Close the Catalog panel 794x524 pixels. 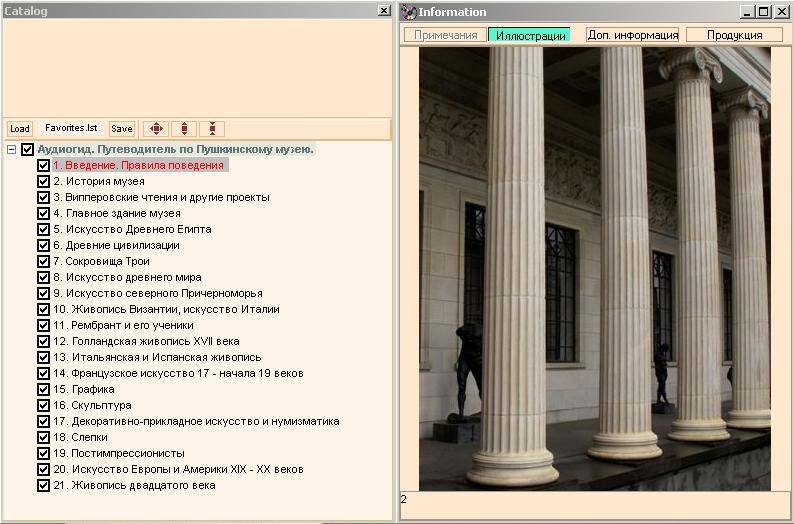point(384,11)
